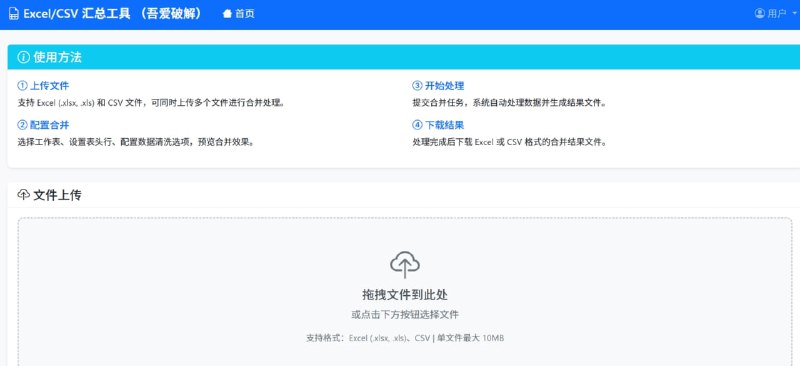The image size is (800, 366).
Task: Click the home icon beside 首页
Action: pos(227,14)
